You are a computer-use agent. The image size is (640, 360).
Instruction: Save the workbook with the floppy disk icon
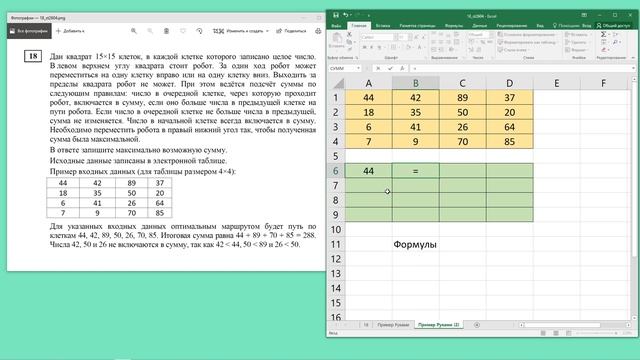click(336, 15)
